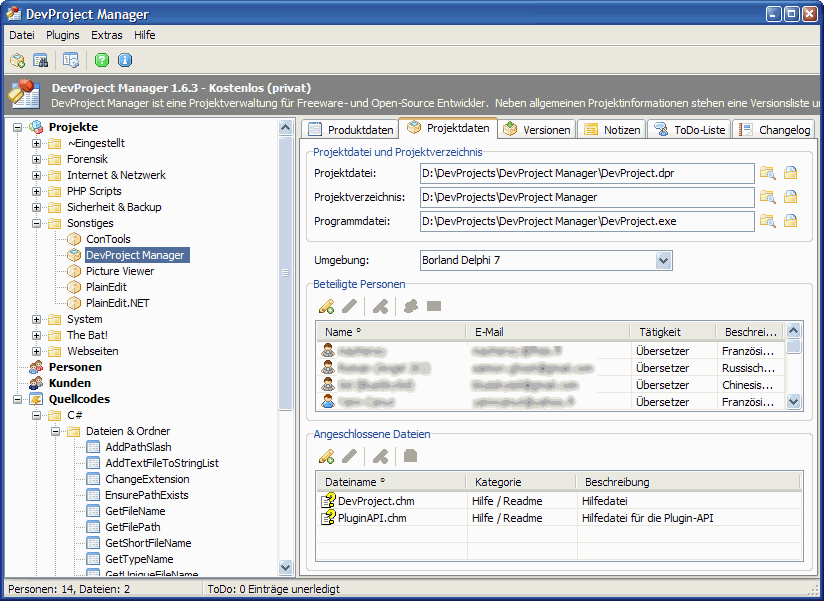Expand the Webseiten folder
Viewport: 824px width, 601px height.
click(x=36, y=351)
